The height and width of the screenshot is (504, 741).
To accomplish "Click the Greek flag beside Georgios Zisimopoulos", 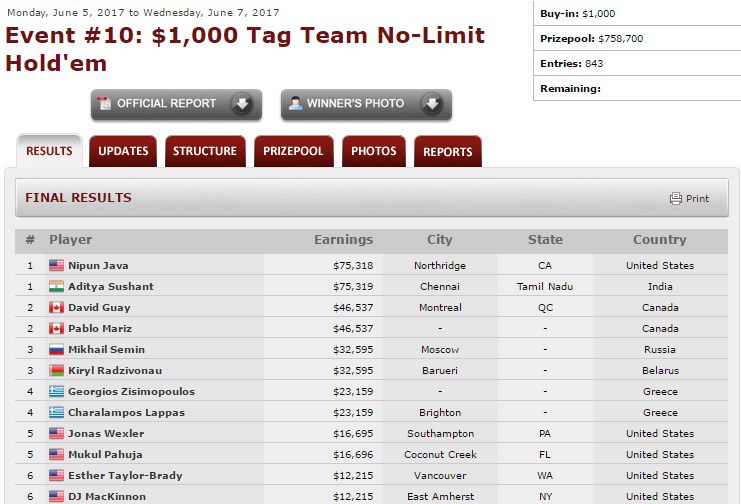I will 56,392.
